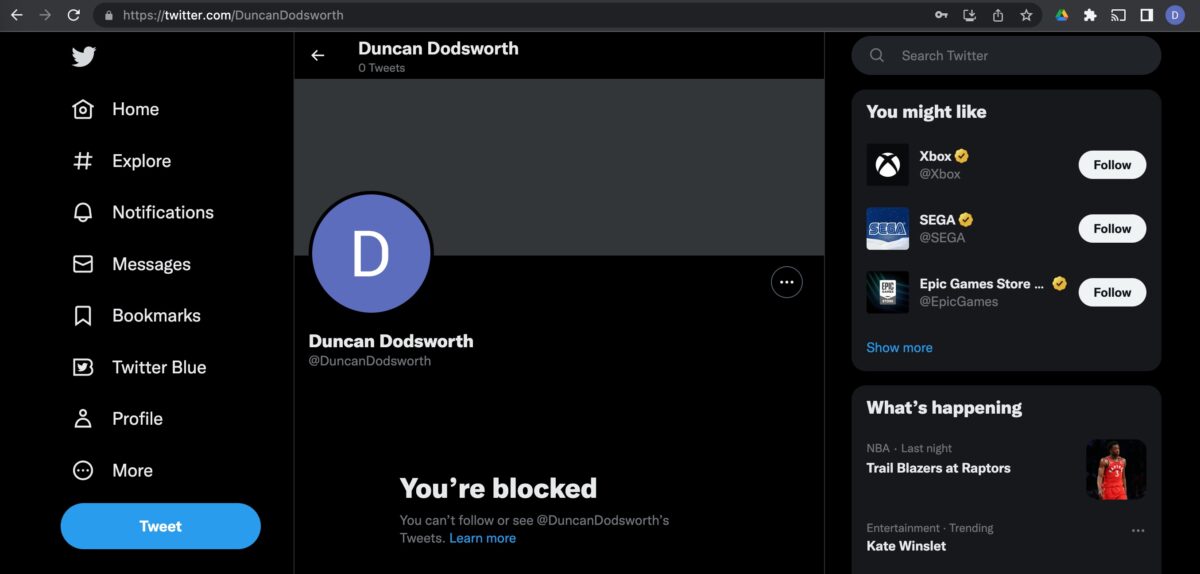Image resolution: width=1200 pixels, height=574 pixels.
Task: Open the Messages envelope icon
Action: point(83,265)
